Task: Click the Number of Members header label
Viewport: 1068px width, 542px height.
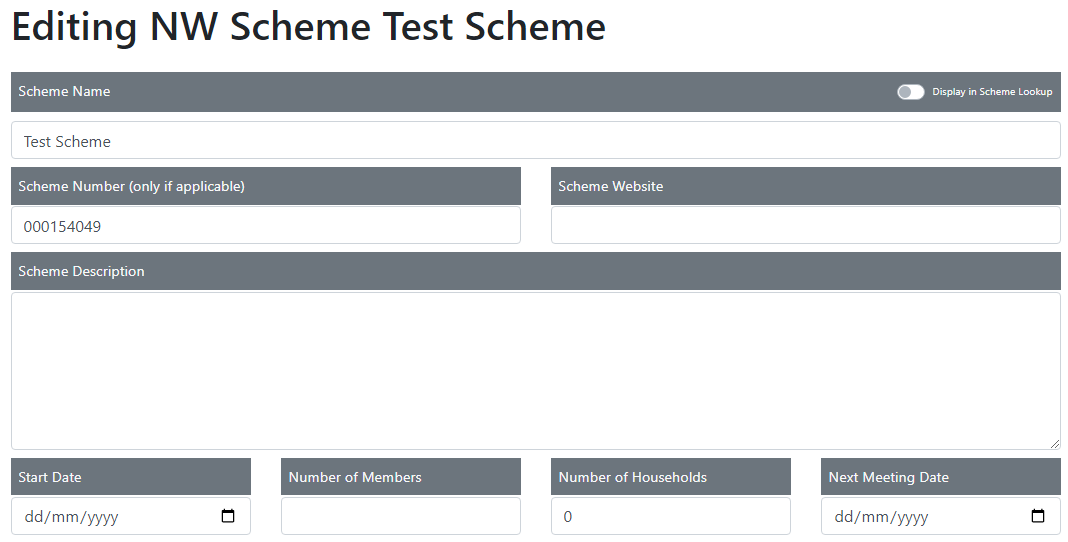Action: tap(355, 477)
